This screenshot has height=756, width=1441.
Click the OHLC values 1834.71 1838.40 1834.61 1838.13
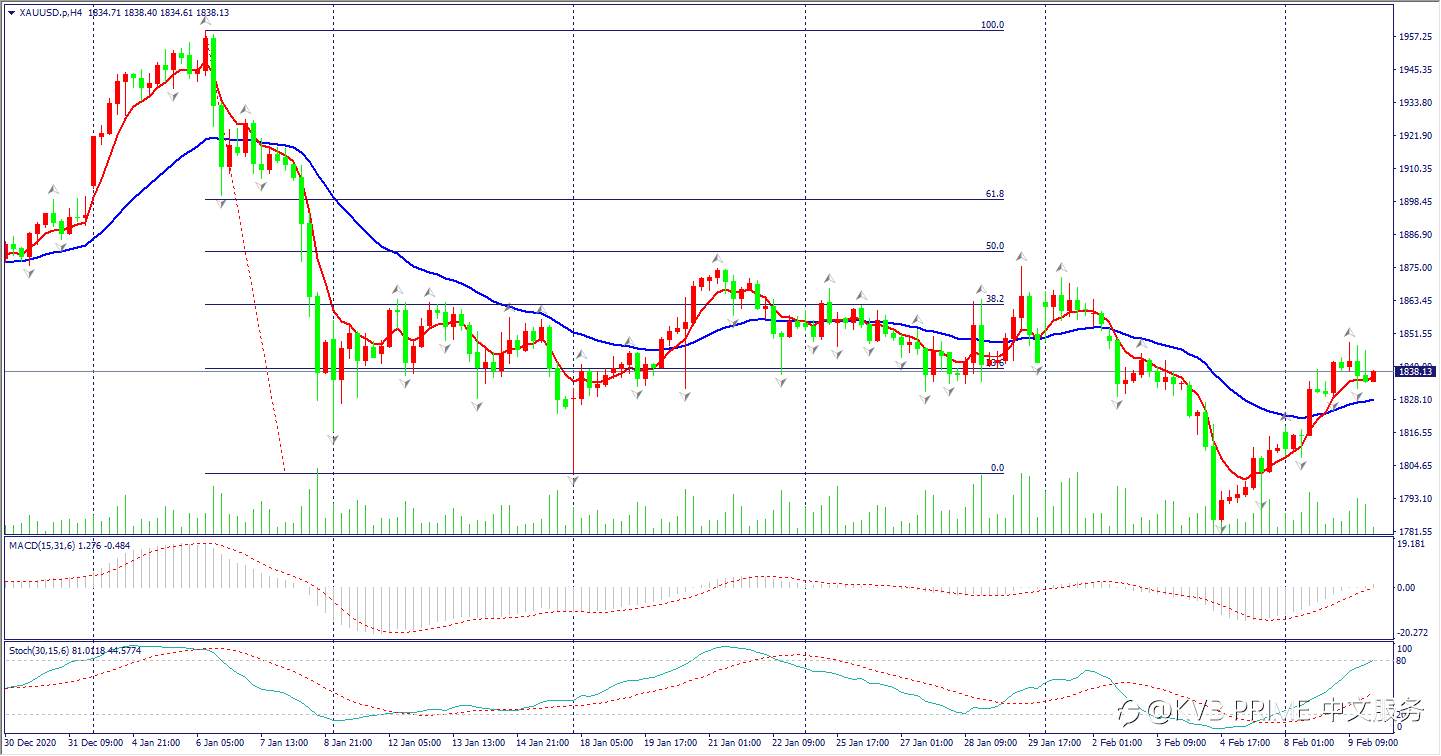tap(158, 12)
